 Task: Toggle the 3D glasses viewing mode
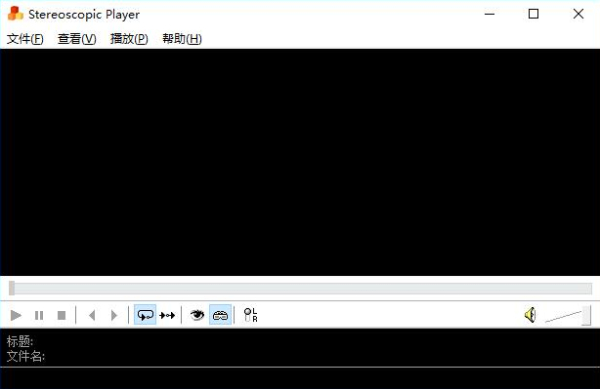220,315
